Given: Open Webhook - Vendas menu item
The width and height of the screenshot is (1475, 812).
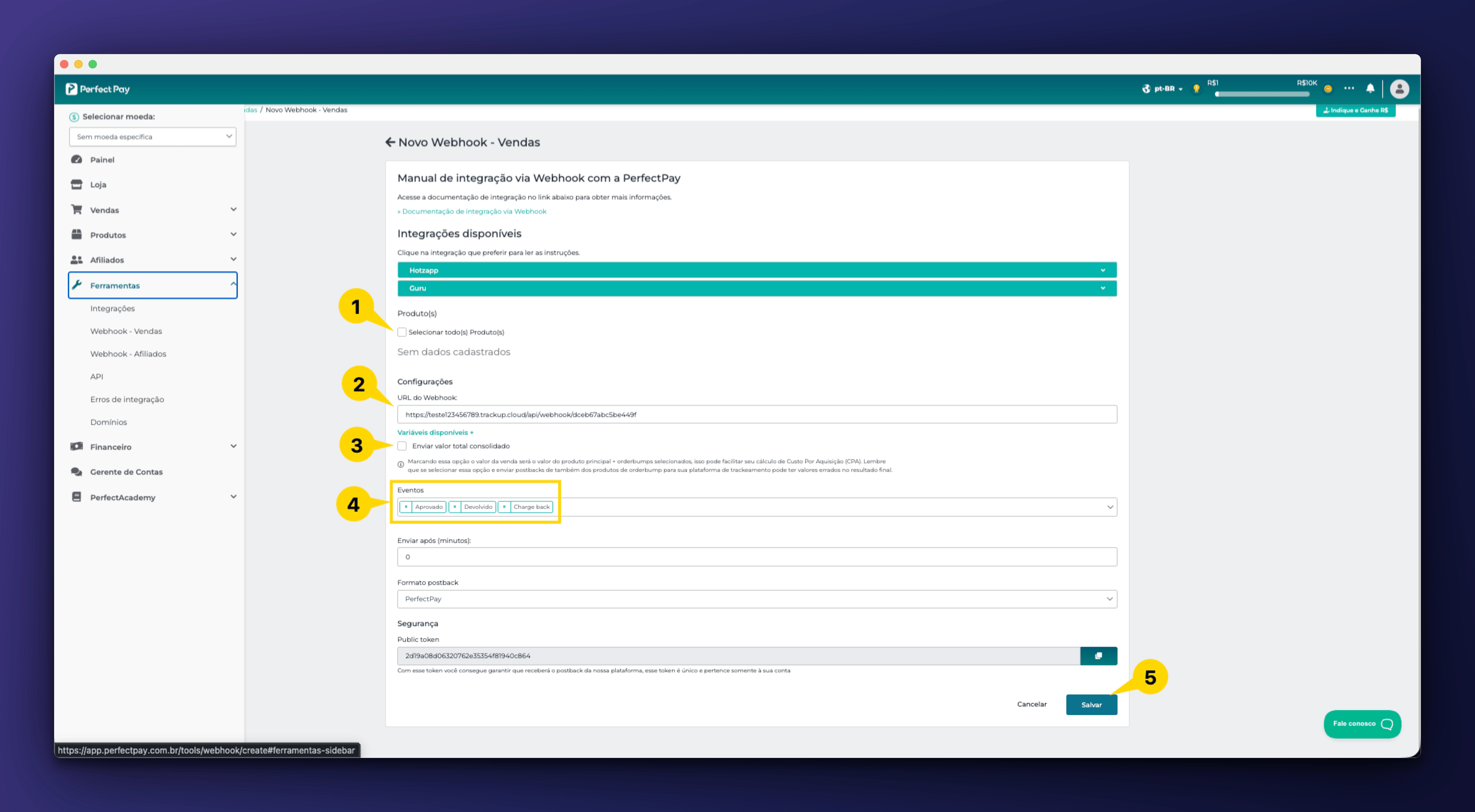Looking at the screenshot, I should coord(126,331).
